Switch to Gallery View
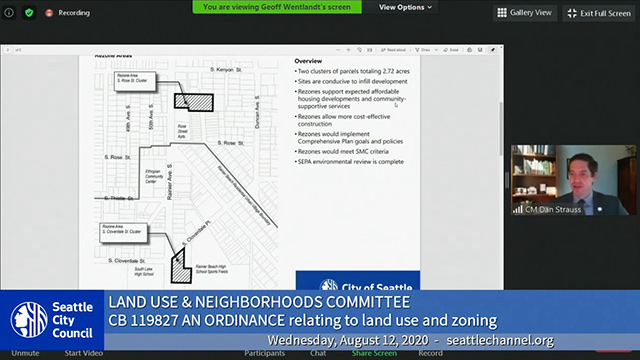Screen dimensions: 640x360 point(524,13)
